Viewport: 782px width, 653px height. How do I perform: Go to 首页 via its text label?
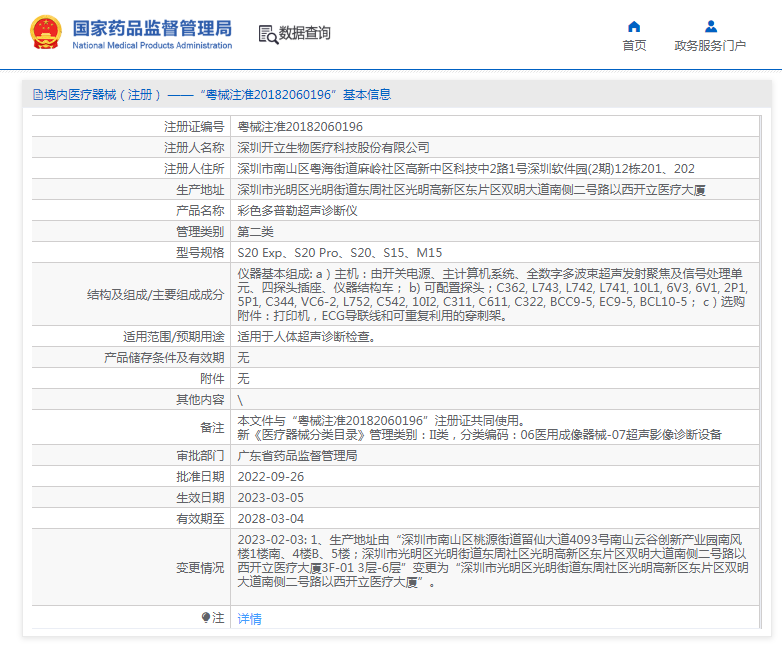point(634,45)
